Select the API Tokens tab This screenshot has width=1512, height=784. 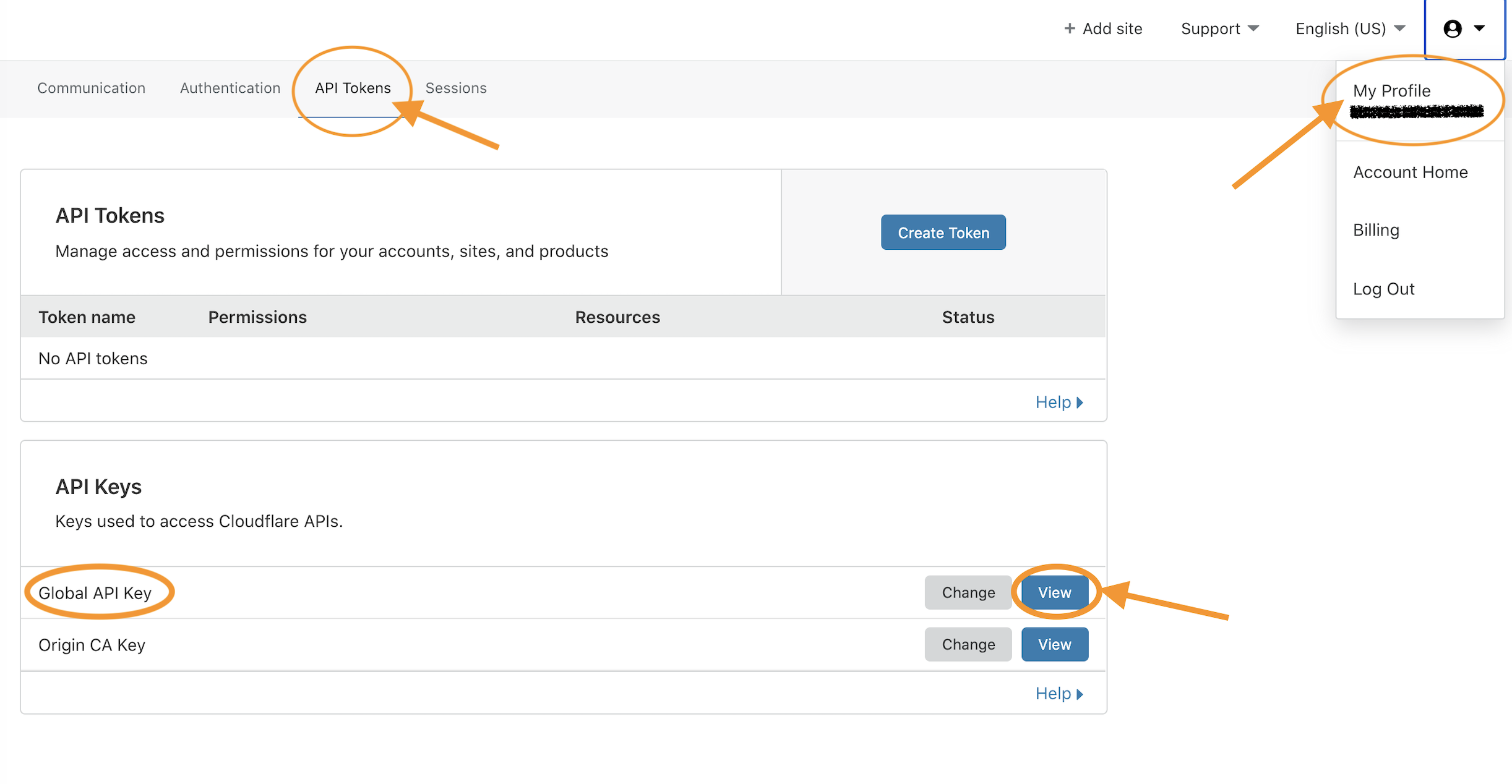point(353,88)
